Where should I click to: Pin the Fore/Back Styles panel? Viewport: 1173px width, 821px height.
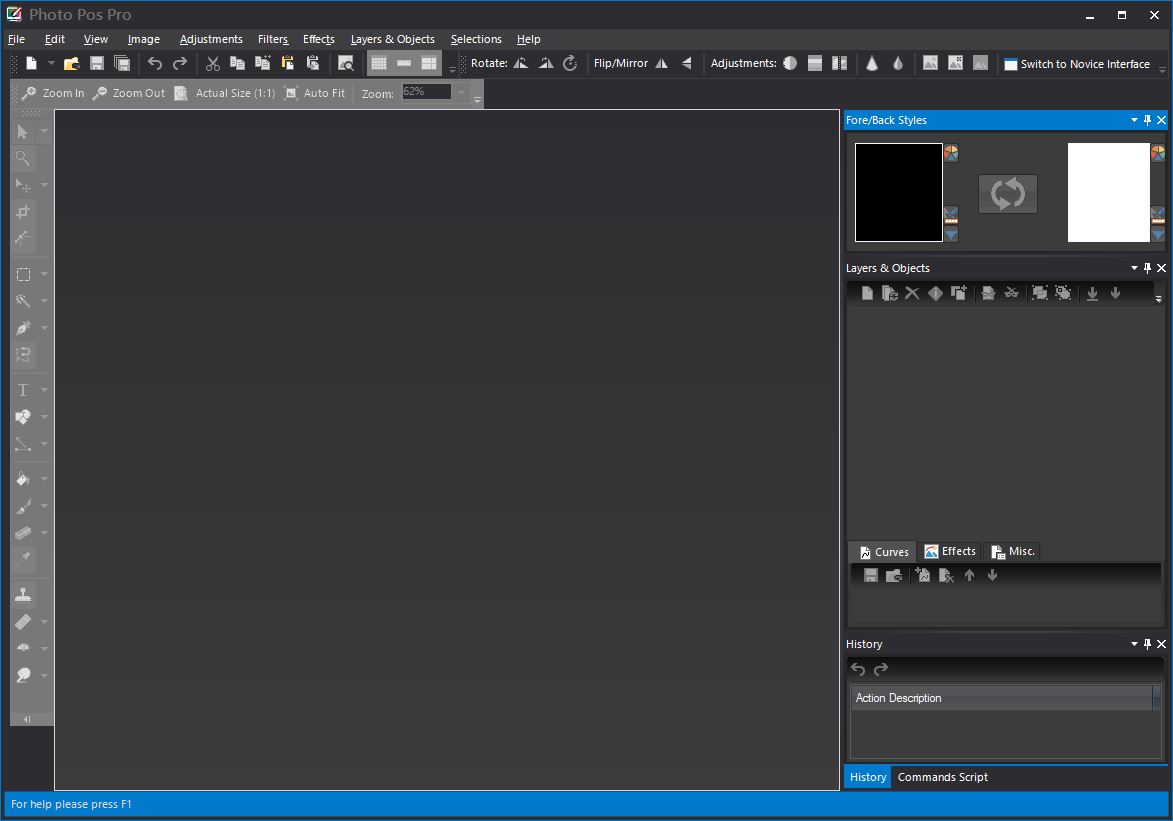click(x=1148, y=120)
